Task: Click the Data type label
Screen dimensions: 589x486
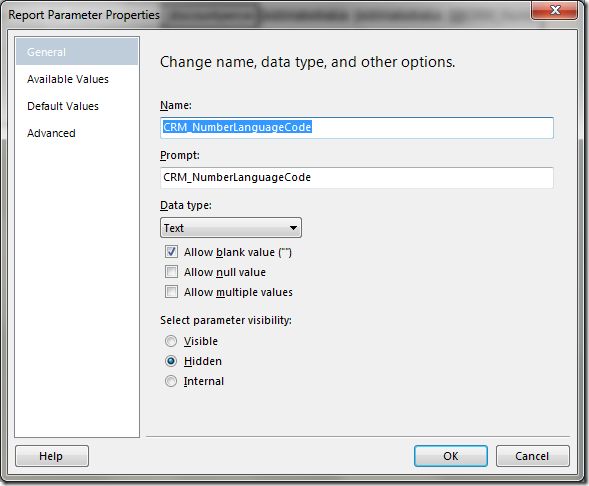Action: (186, 205)
